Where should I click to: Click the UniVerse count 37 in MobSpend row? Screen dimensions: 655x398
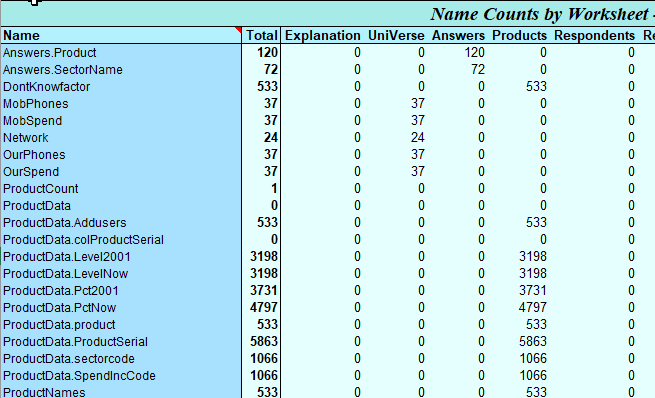[x=418, y=121]
